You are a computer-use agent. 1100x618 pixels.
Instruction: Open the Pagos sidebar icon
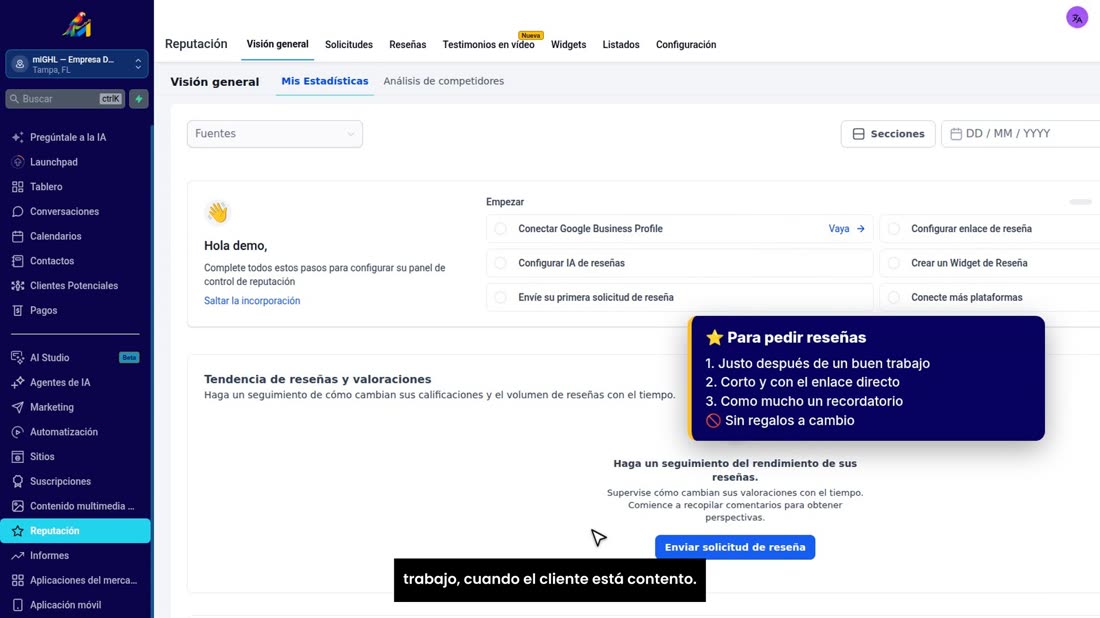[x=18, y=310]
